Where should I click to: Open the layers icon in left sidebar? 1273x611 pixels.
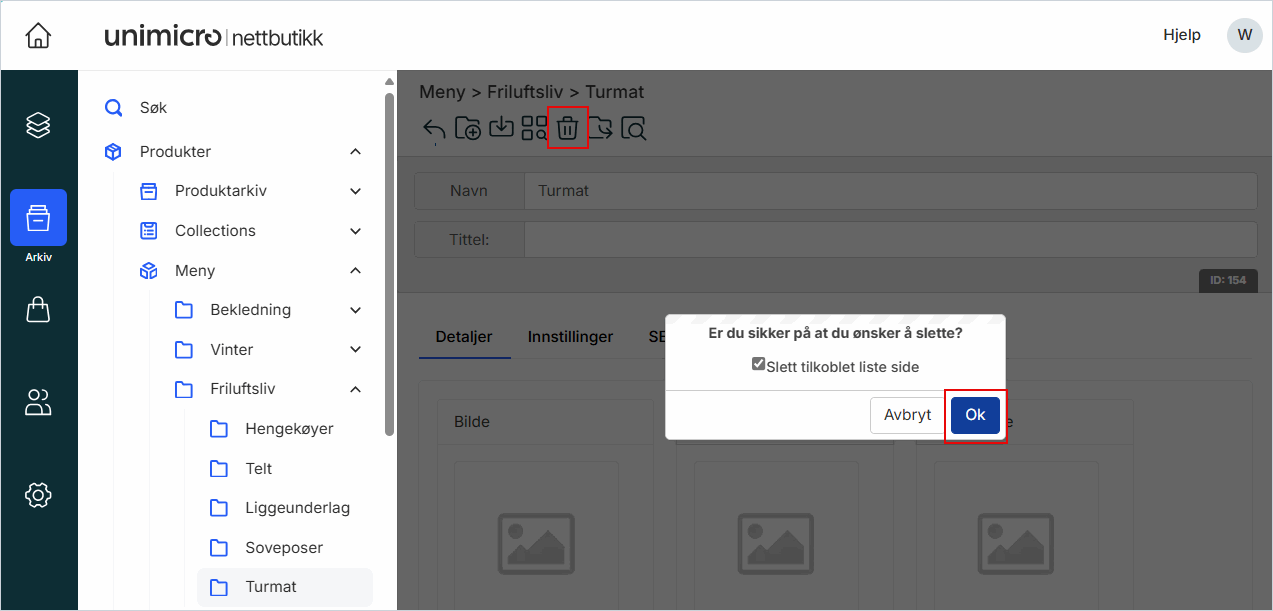click(38, 125)
